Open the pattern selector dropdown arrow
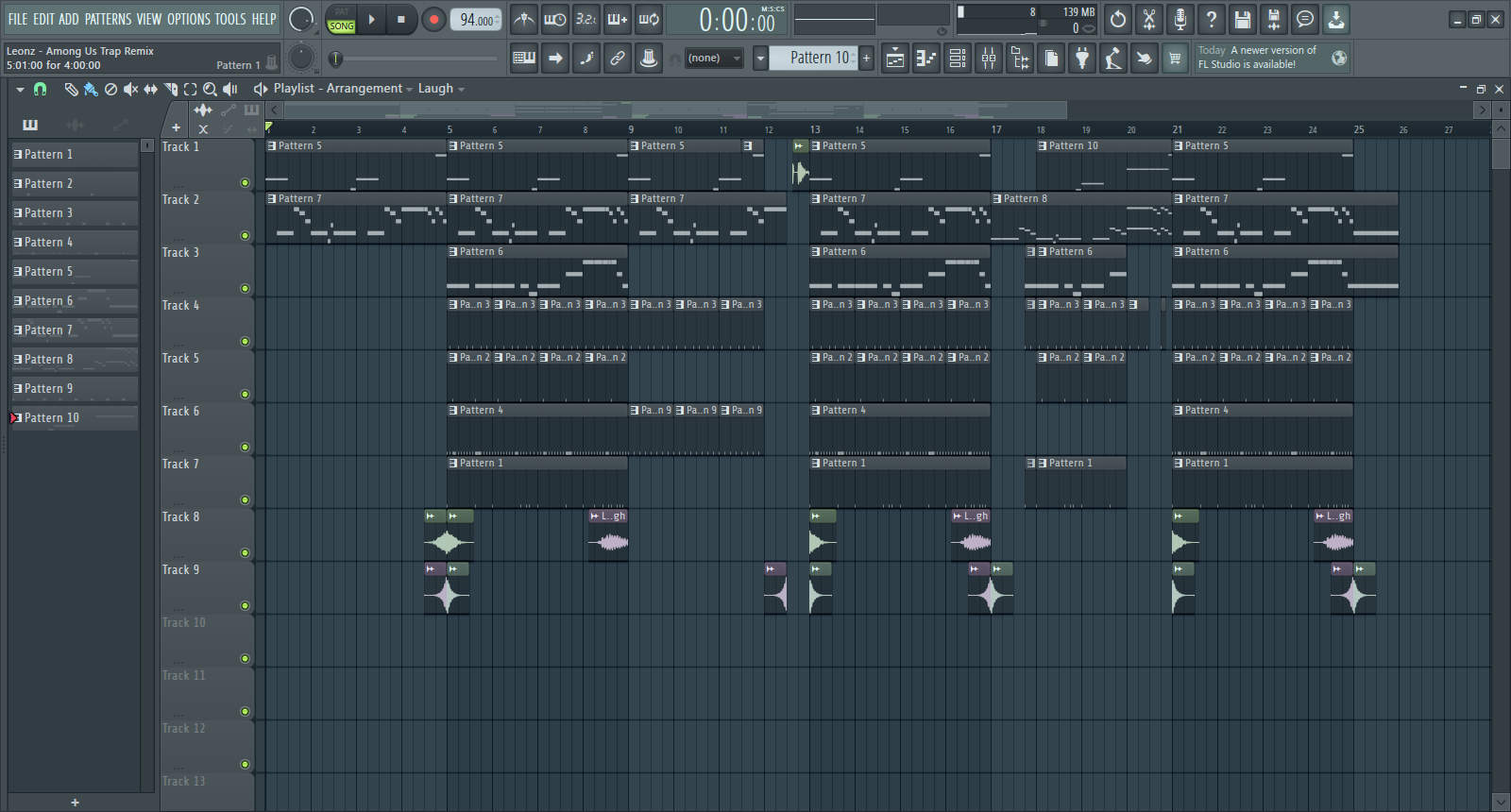The image size is (1511, 812). [x=760, y=59]
